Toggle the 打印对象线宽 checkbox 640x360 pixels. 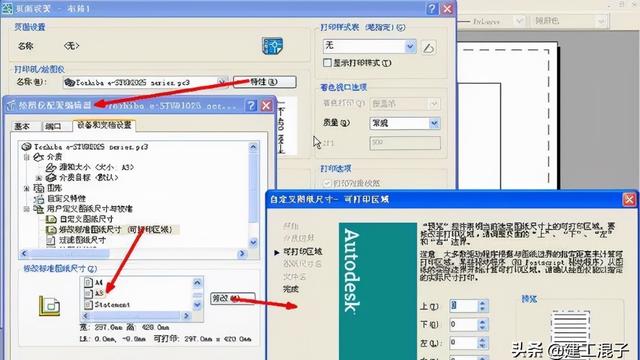point(327,183)
